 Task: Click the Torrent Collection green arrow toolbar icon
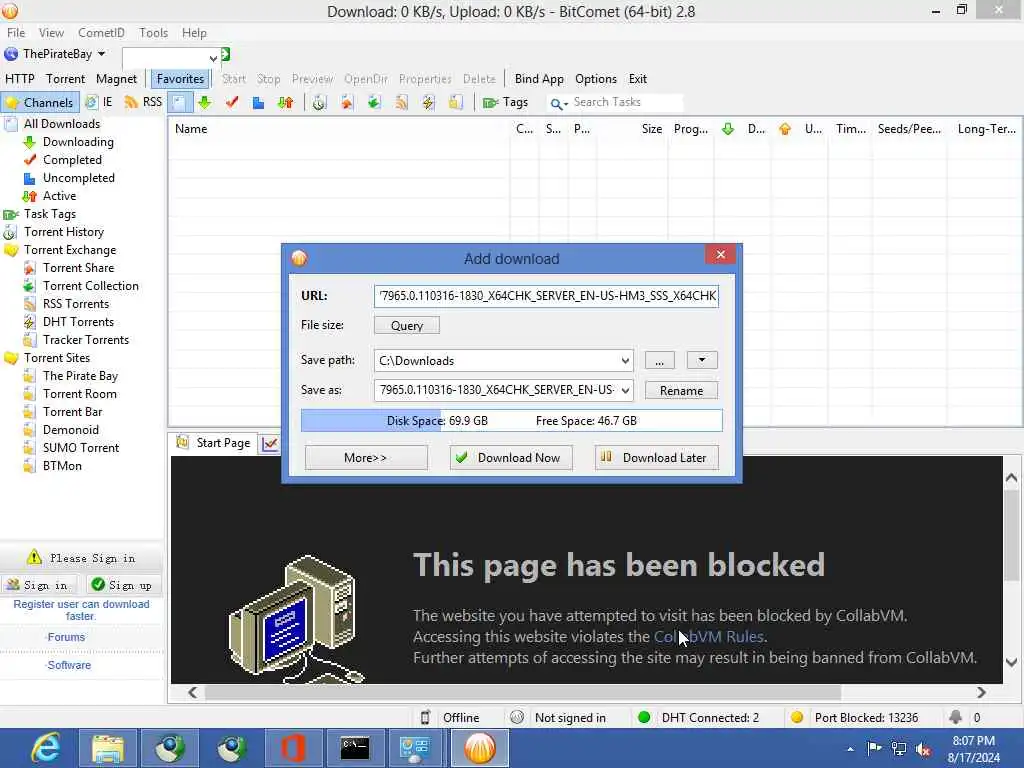coord(374,103)
